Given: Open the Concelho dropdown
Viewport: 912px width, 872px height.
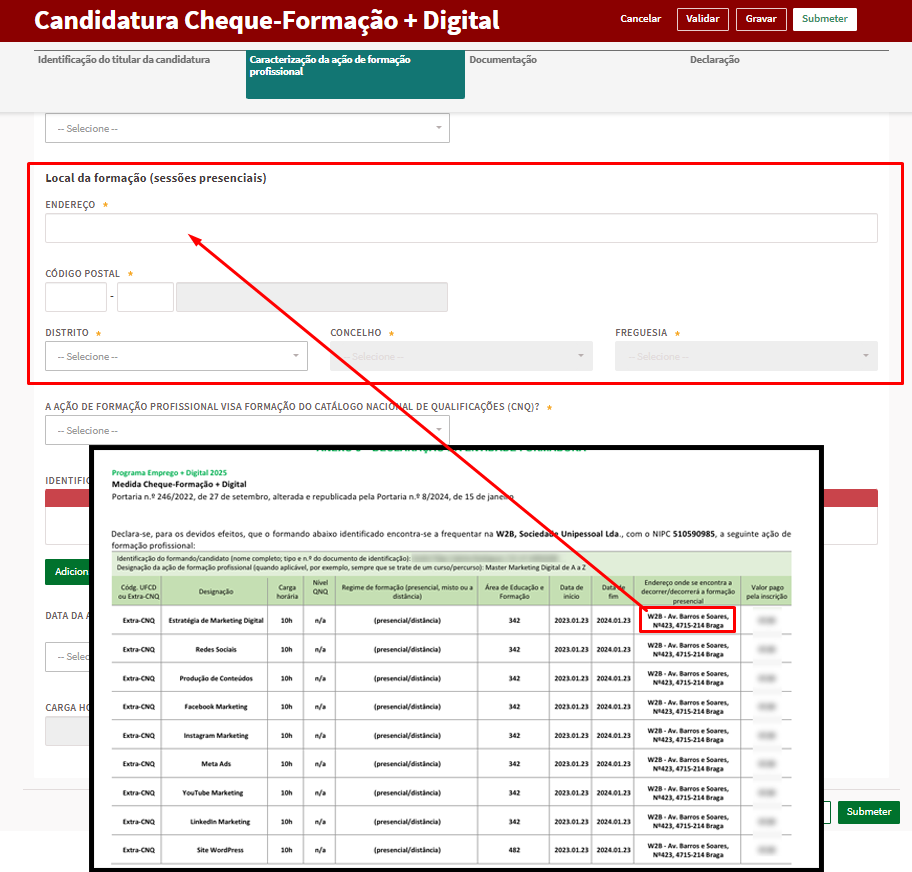Looking at the screenshot, I should [x=461, y=356].
